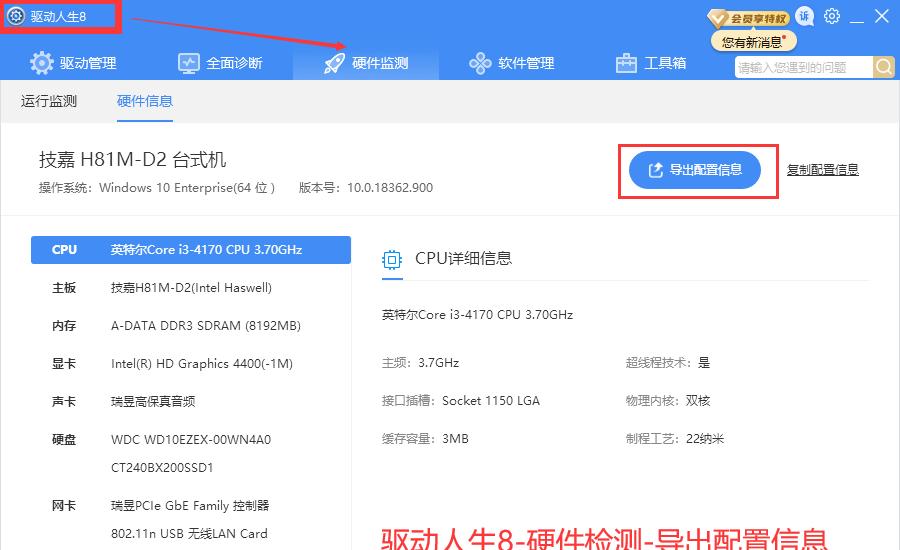Click the 技嘉 H81M-D2 台式机 title
The image size is (900, 550).
[x=133, y=160]
